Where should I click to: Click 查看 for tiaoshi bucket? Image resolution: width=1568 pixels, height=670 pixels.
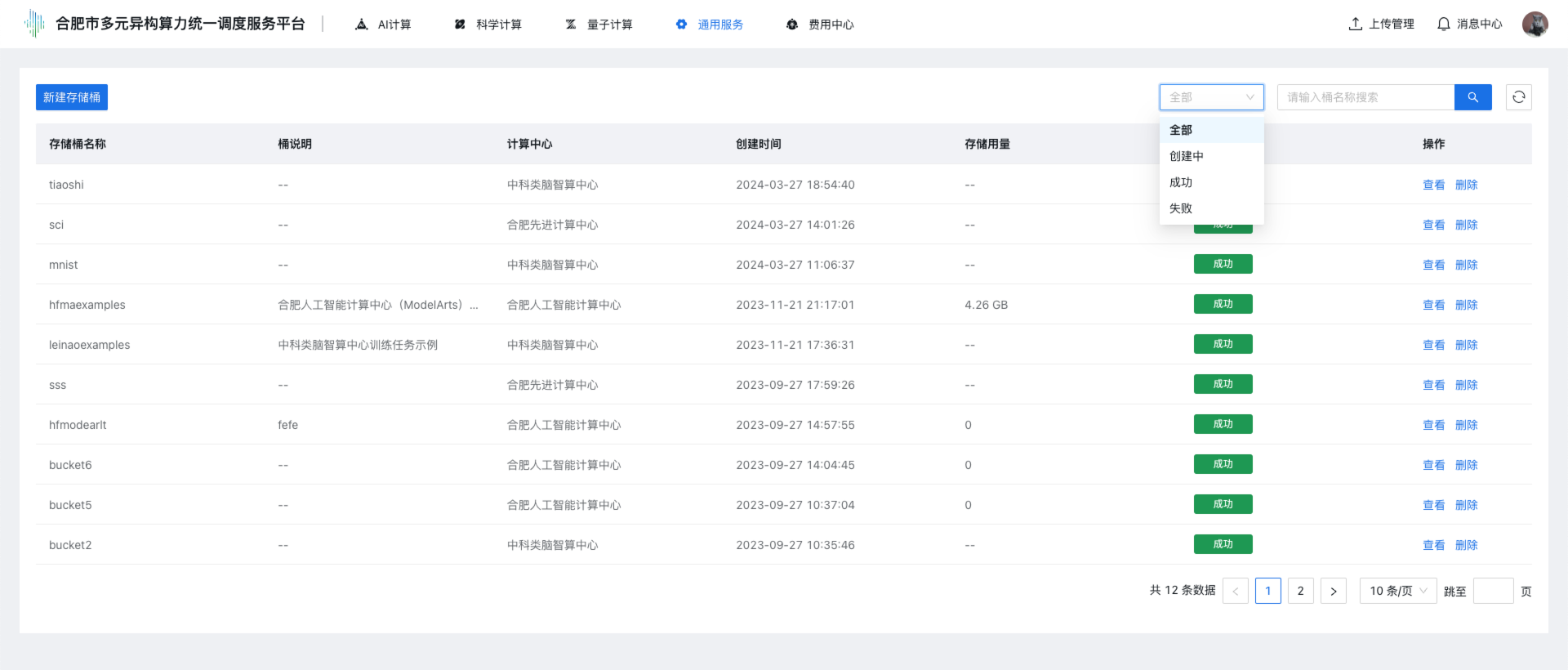[1433, 185]
